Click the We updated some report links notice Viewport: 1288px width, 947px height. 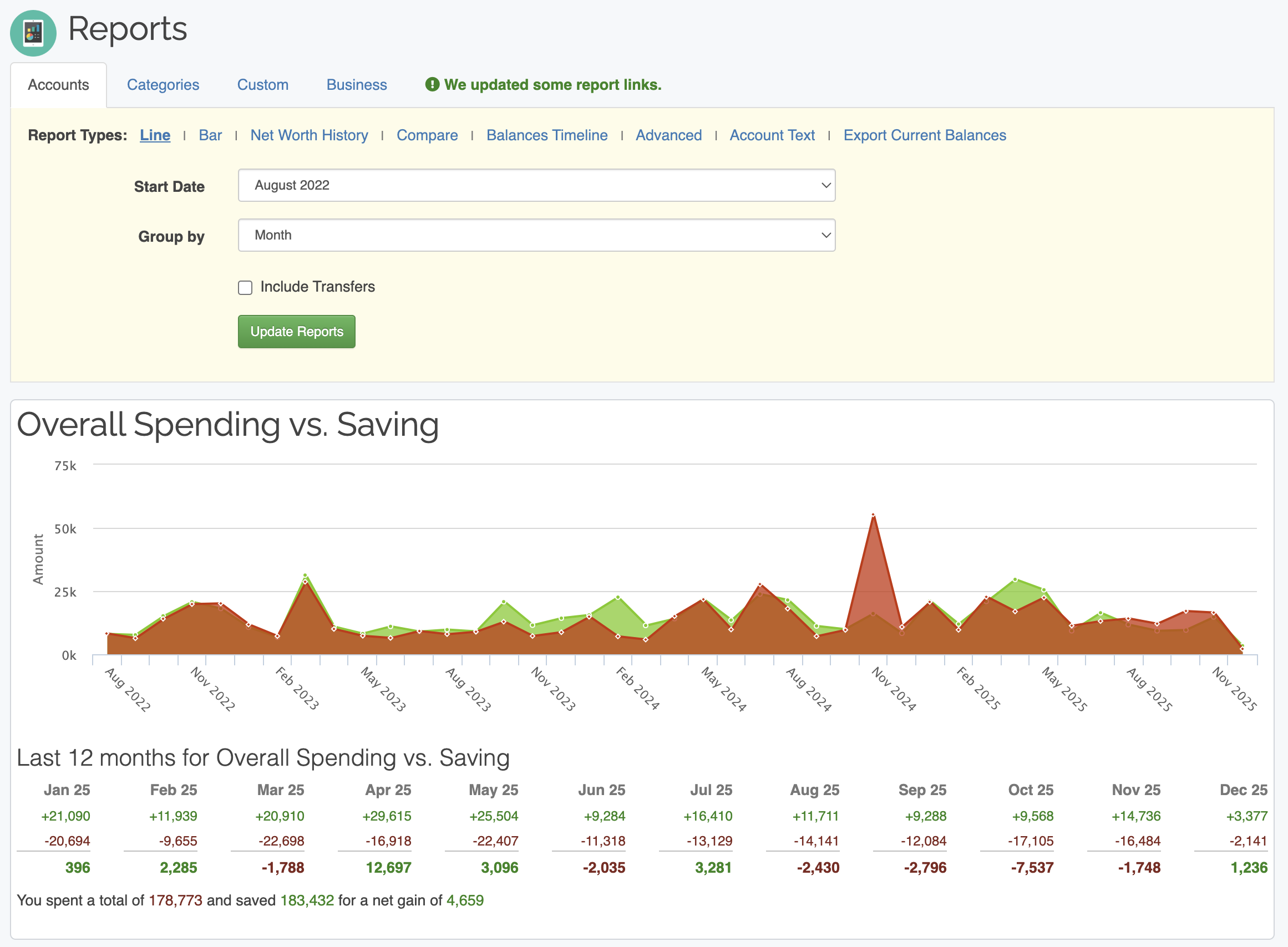552,85
